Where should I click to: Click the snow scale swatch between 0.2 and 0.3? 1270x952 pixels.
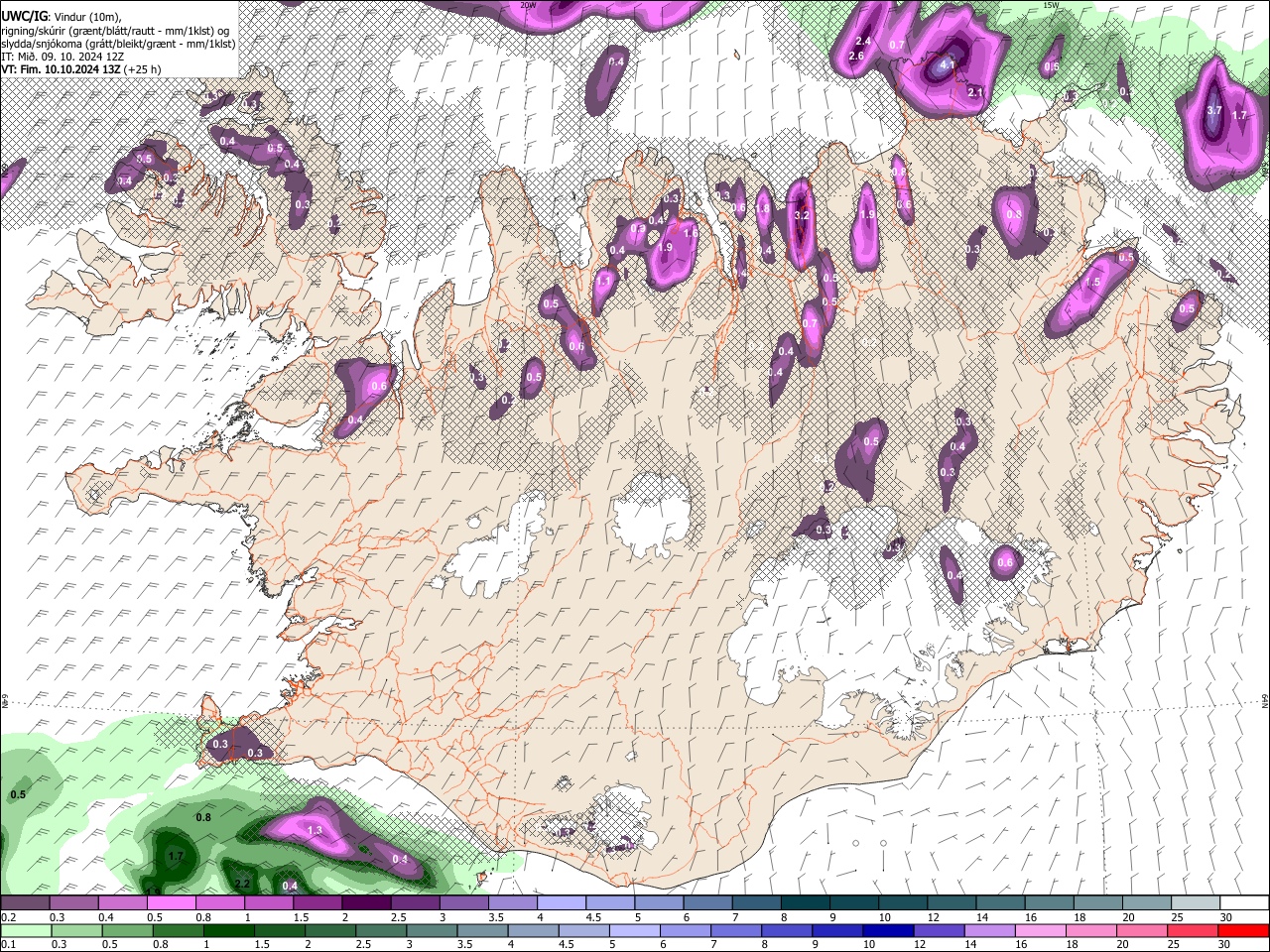(25, 903)
